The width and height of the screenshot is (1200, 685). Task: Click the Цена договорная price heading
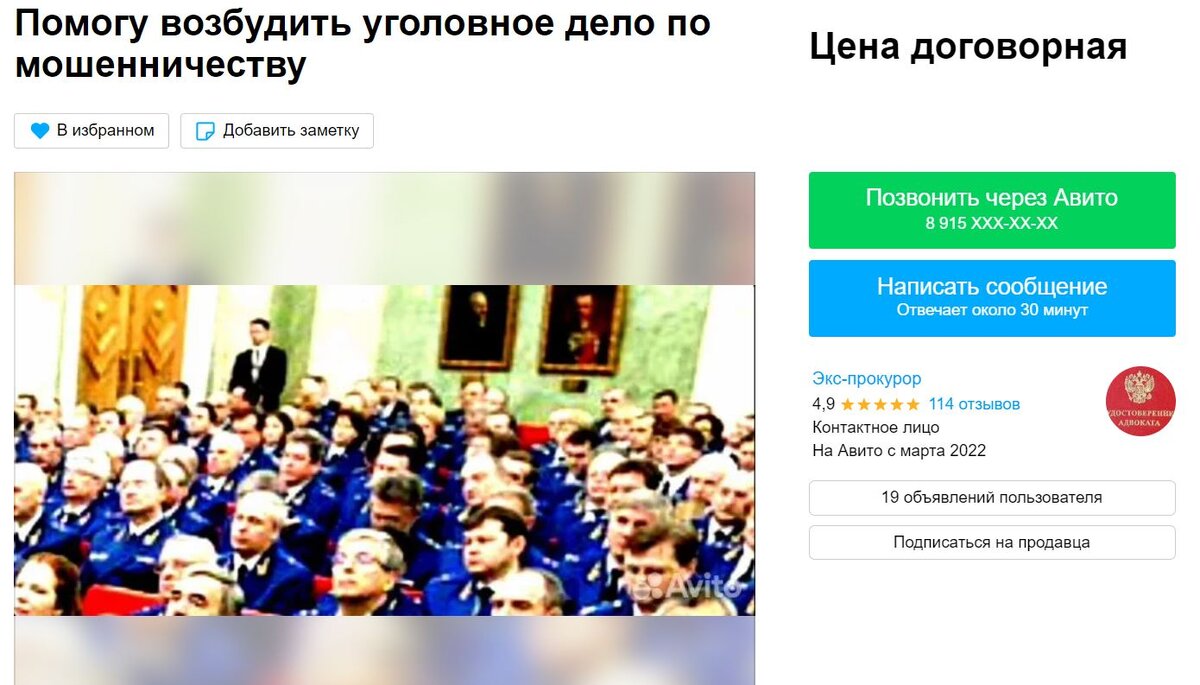tap(968, 46)
